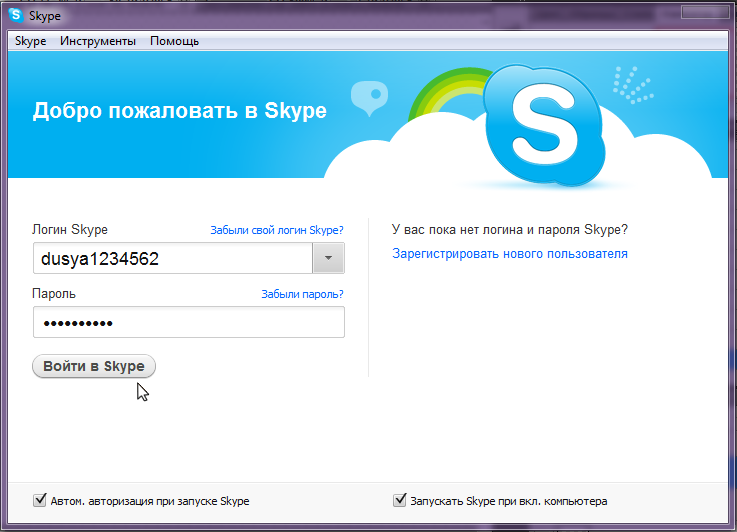Expand the Skype login name dropdown
This screenshot has width=737, height=532.
tap(328, 259)
